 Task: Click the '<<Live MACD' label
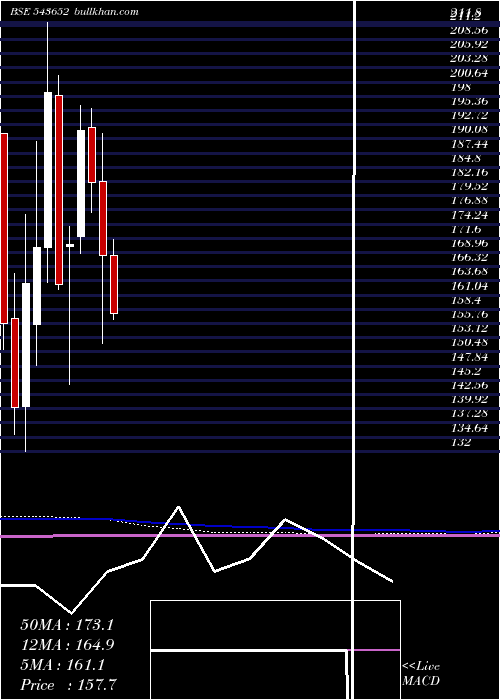coord(421,674)
